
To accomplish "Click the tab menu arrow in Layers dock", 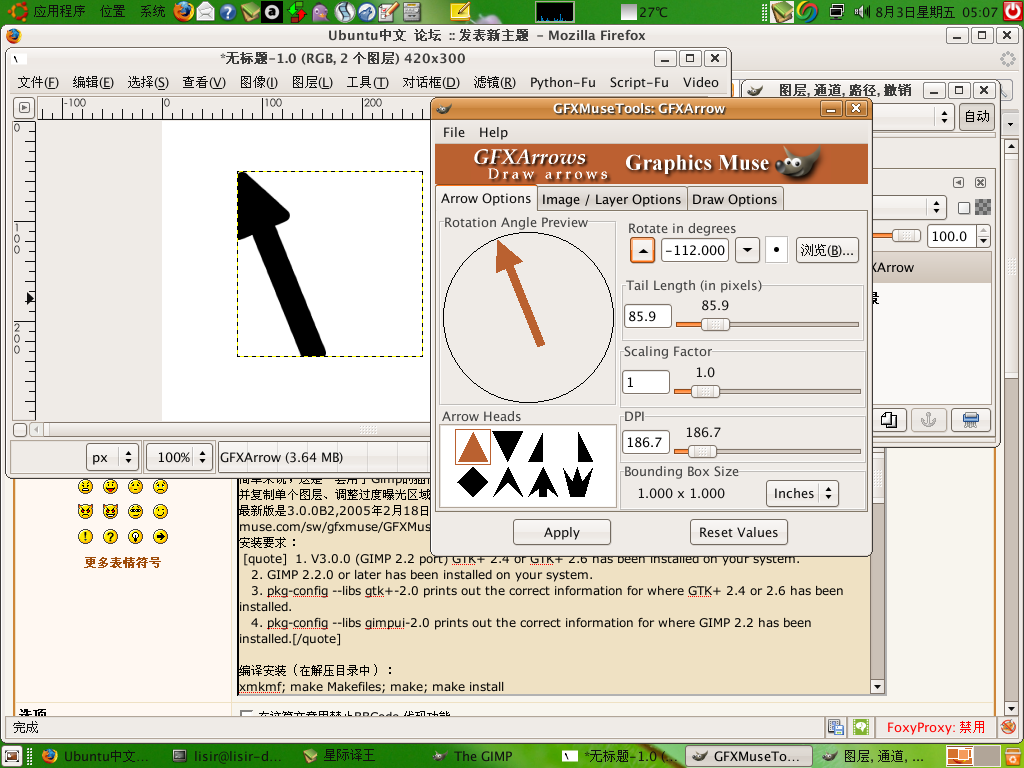I will tap(958, 182).
